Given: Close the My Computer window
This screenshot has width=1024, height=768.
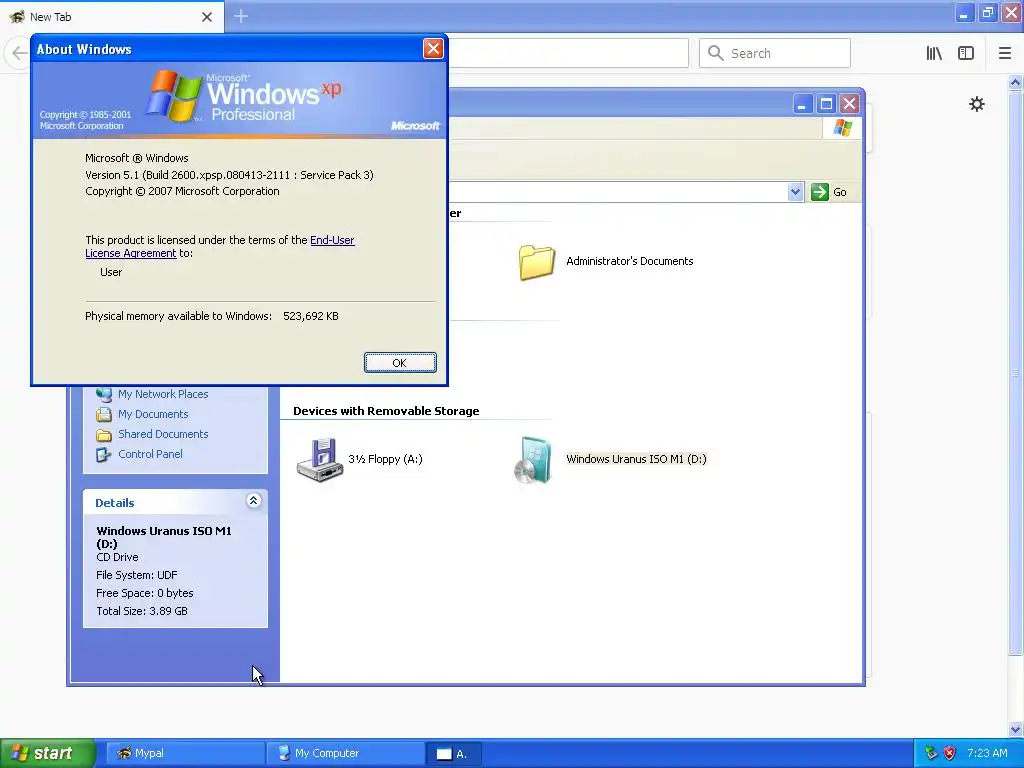Looking at the screenshot, I should tap(849, 104).
